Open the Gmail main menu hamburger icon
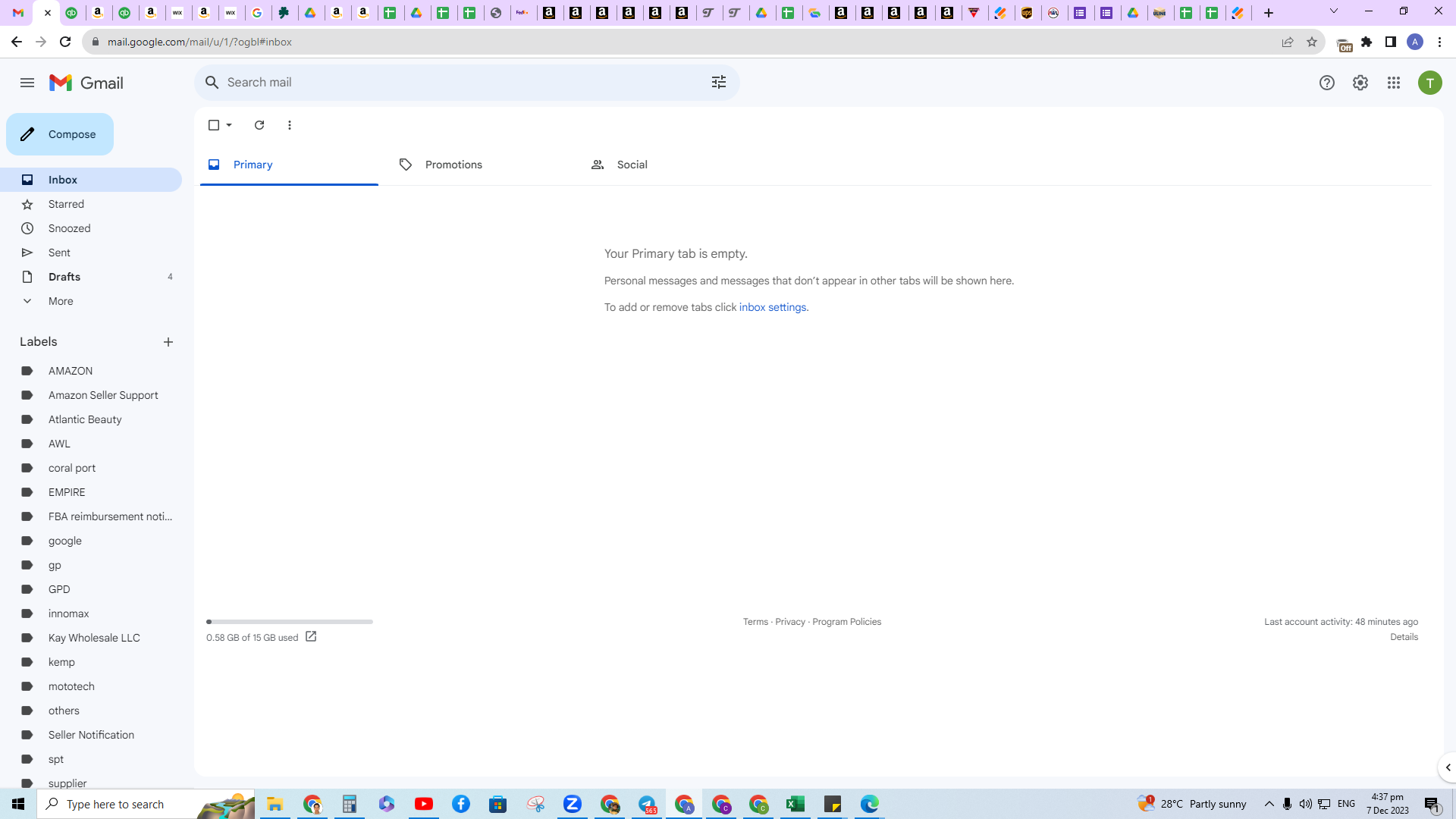 click(x=27, y=83)
